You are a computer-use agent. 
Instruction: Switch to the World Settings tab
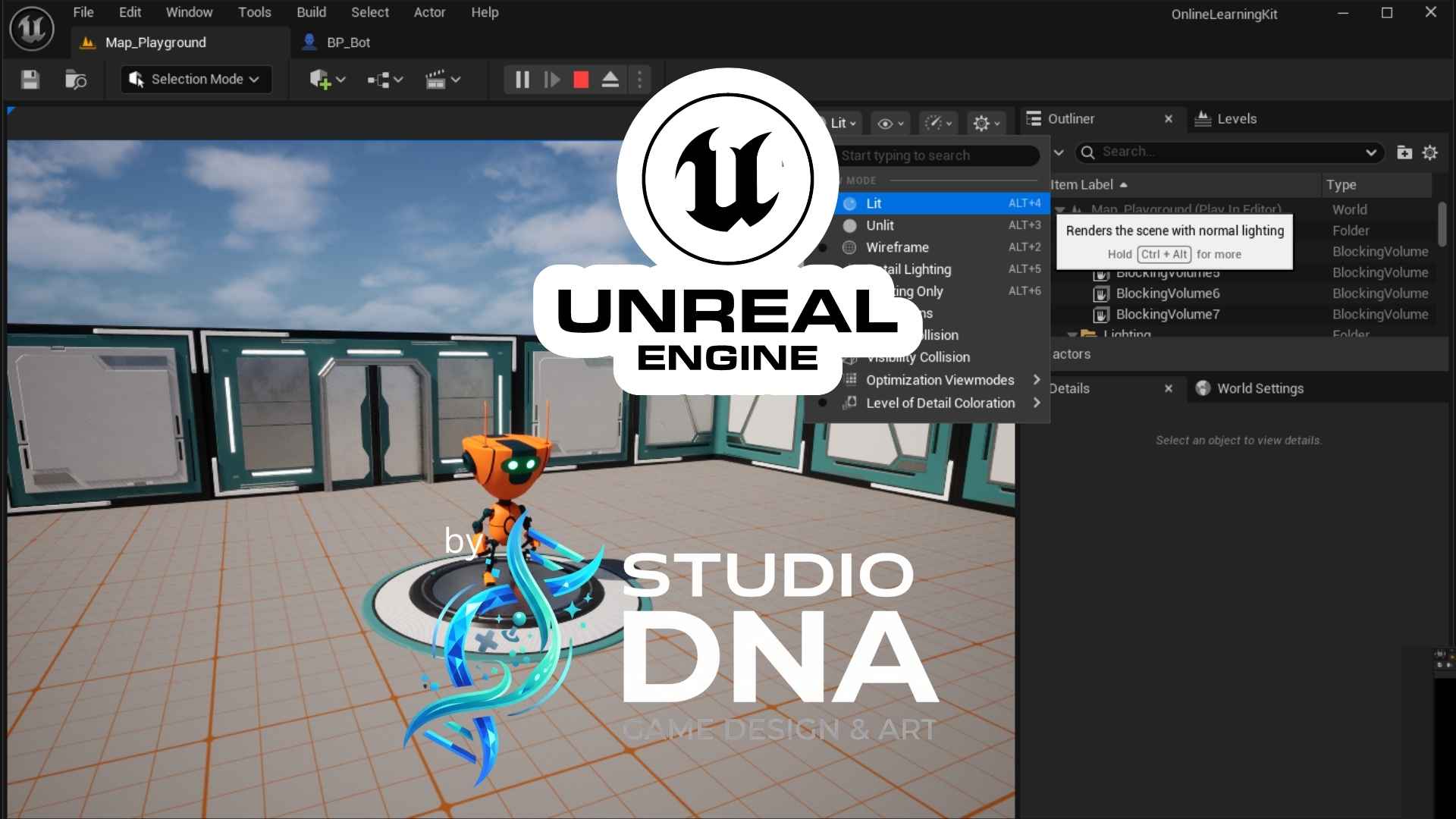(1250, 388)
